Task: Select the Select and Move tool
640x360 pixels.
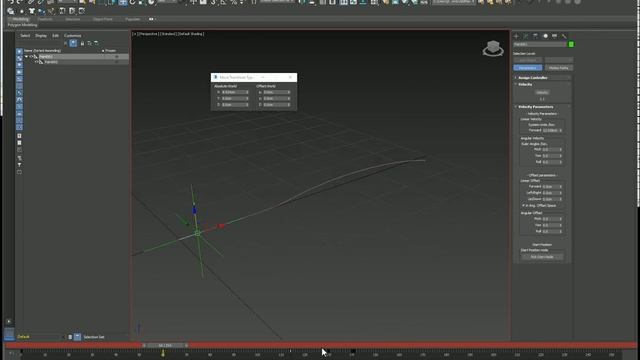Action: click(x=123, y=2)
